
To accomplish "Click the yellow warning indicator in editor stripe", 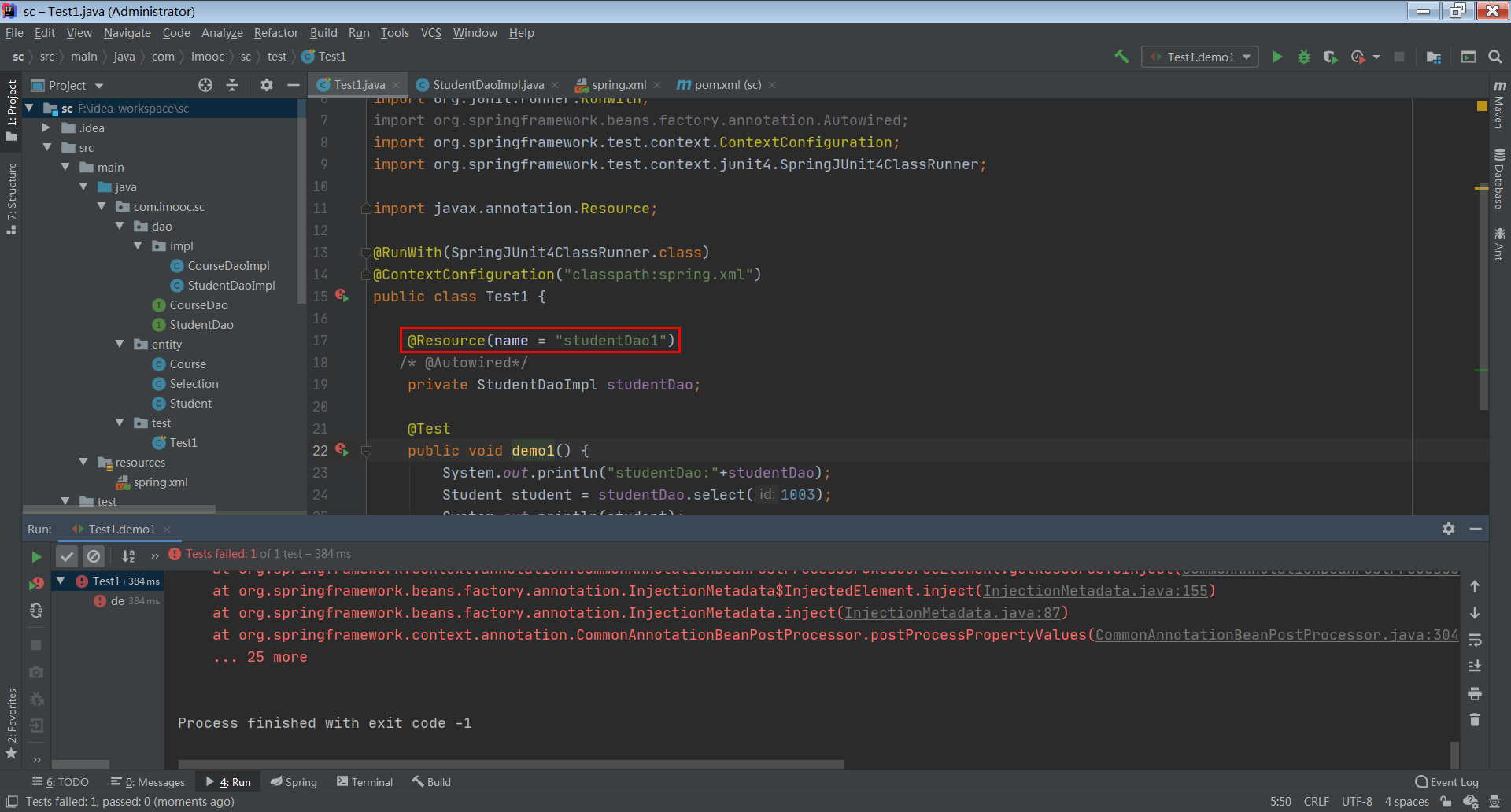I will point(1482,105).
